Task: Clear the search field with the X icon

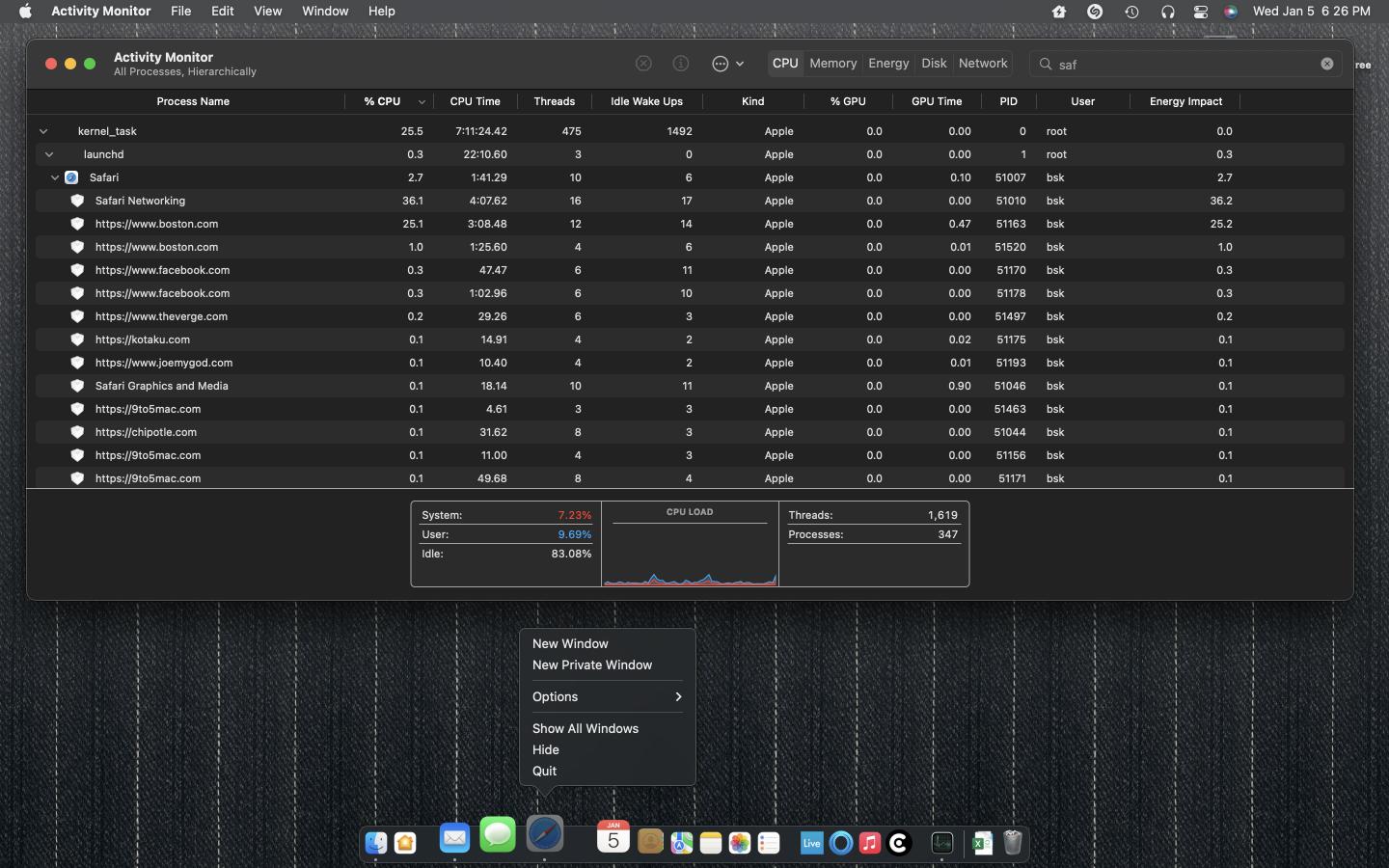Action: click(1327, 64)
